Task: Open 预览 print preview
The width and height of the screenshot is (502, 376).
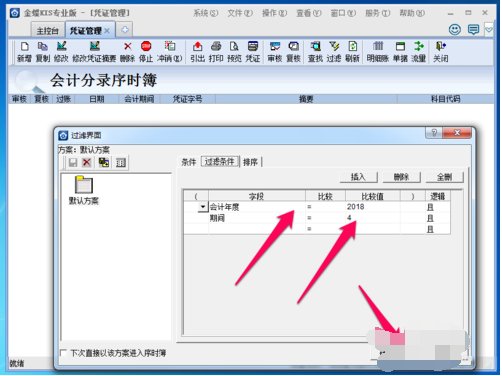Action: click(234, 52)
